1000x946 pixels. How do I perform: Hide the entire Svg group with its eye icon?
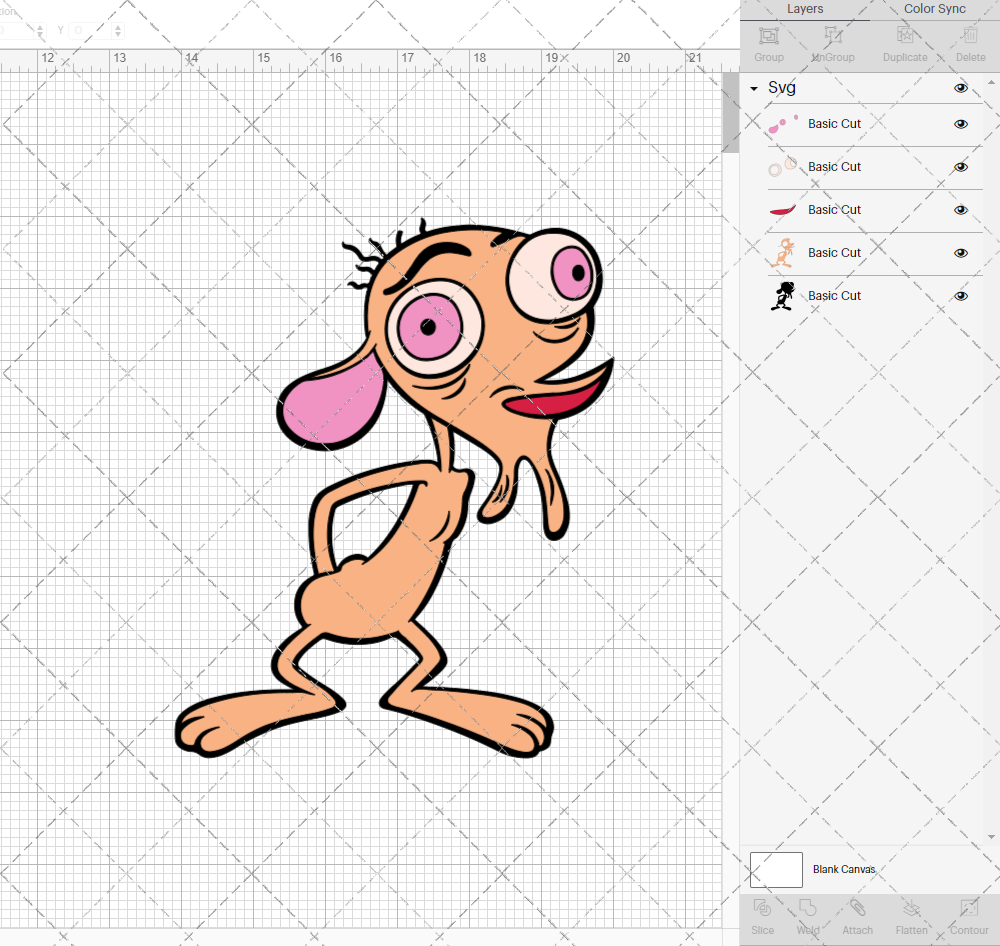coord(961,88)
